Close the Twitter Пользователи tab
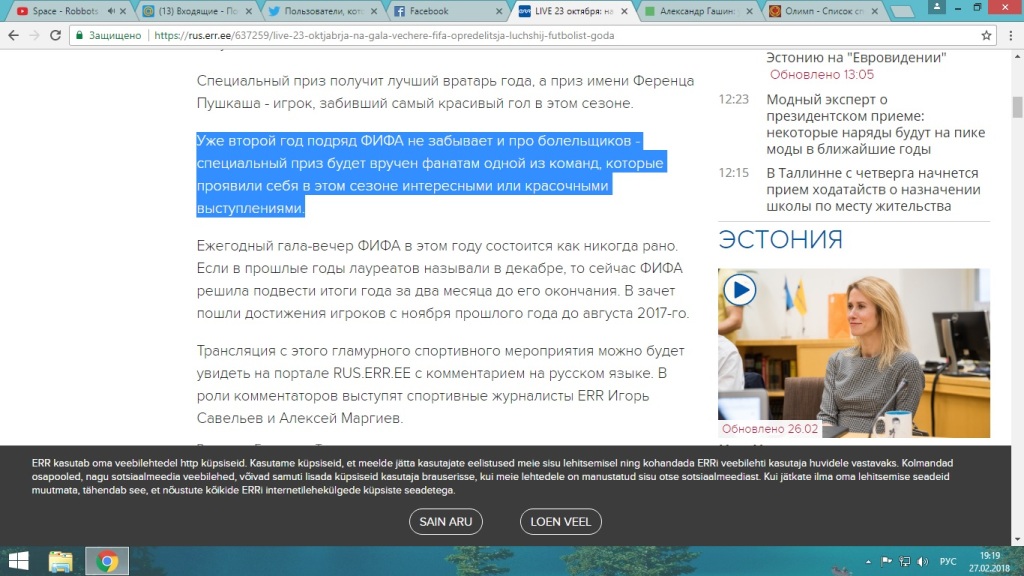This screenshot has width=1024, height=576. coord(374,11)
